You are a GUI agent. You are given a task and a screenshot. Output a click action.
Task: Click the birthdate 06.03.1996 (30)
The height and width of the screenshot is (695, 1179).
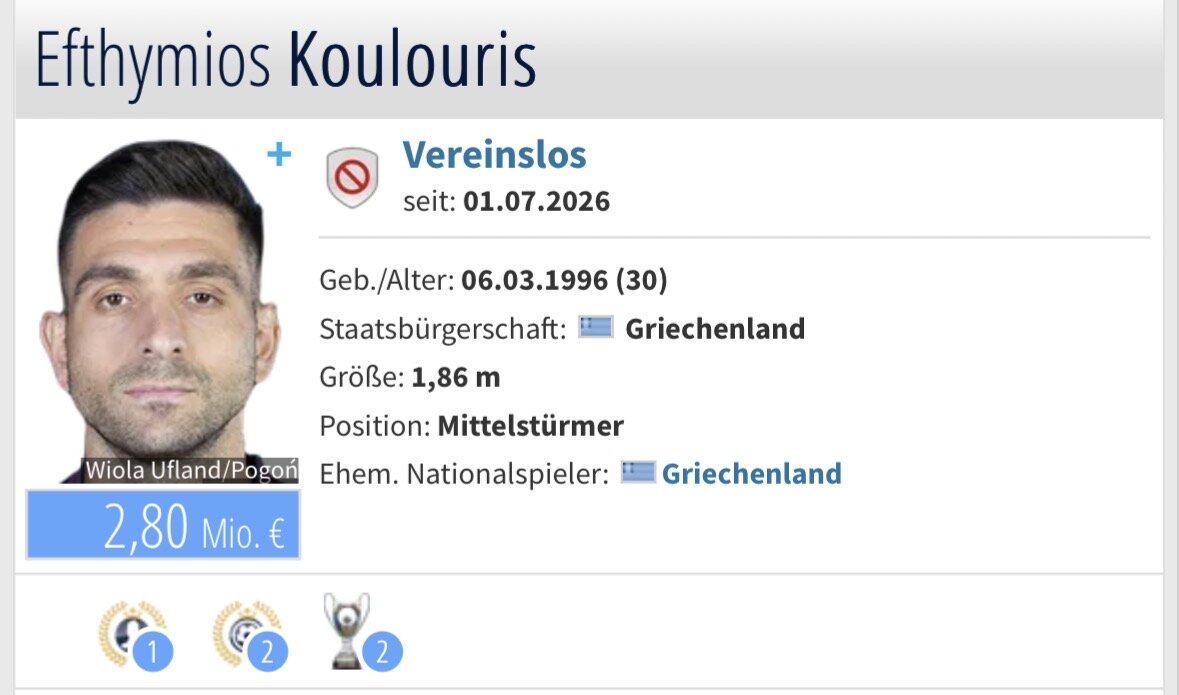(x=564, y=280)
